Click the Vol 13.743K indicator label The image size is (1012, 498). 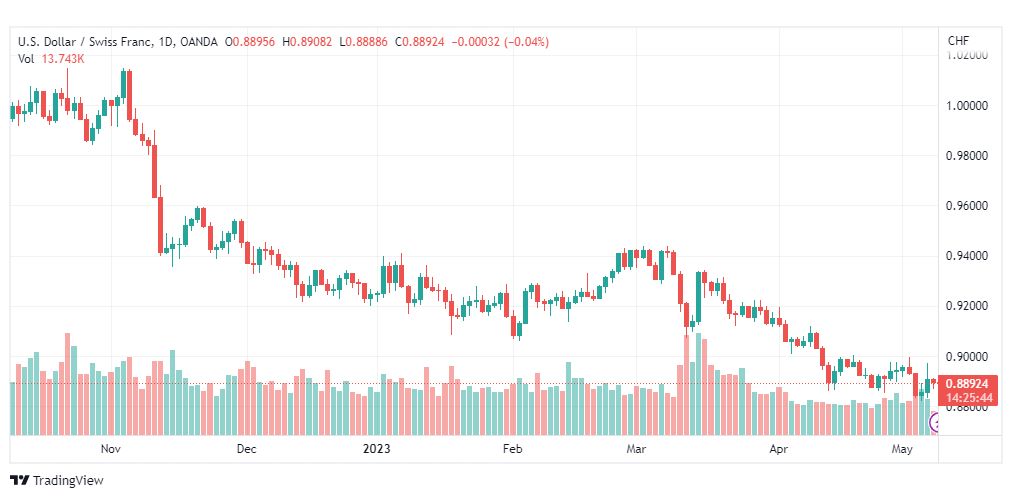coord(51,59)
